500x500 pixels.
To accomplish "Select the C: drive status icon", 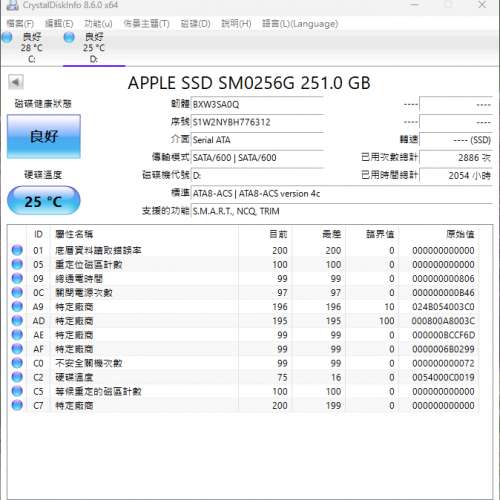I will click(6, 37).
